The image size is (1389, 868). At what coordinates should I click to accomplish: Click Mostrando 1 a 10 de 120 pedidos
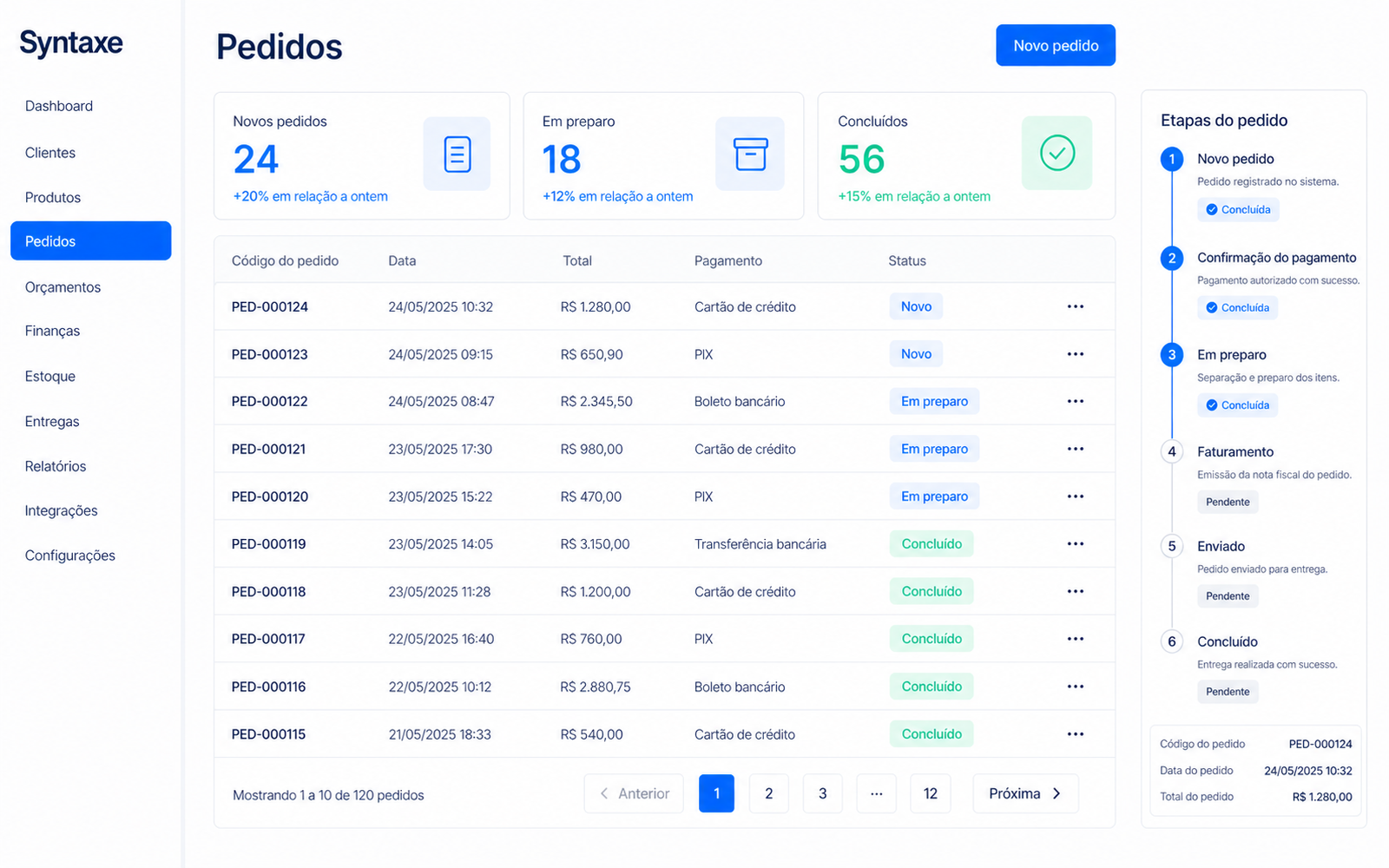tap(328, 795)
